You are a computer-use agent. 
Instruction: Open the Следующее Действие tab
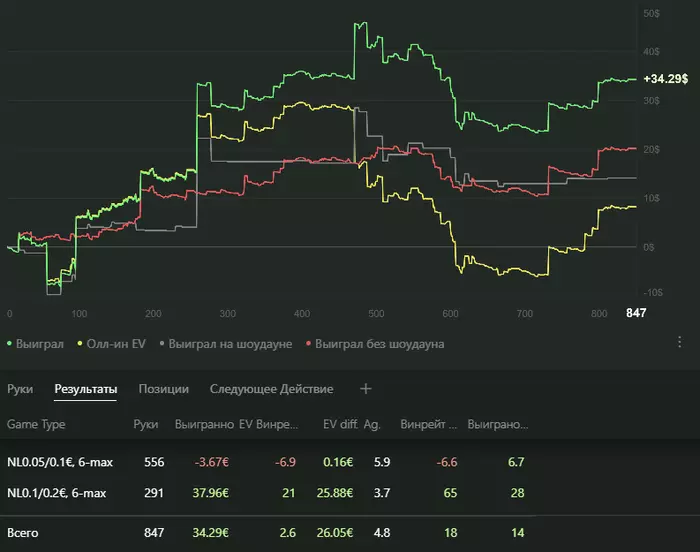pos(271,388)
